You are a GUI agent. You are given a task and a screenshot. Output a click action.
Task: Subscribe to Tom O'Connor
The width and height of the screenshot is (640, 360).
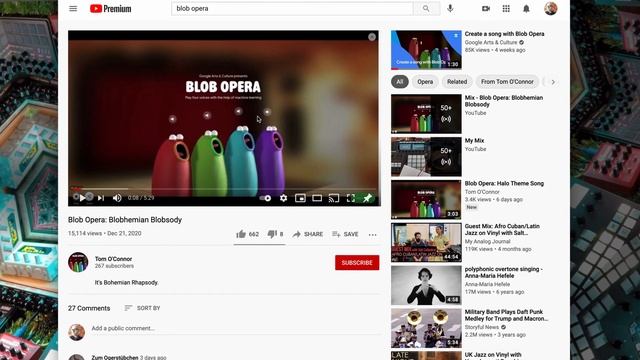click(357, 263)
